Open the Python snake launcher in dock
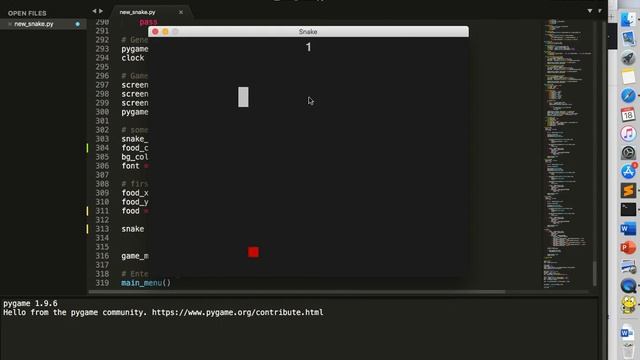The height and width of the screenshot is (360, 640). pos(628,304)
